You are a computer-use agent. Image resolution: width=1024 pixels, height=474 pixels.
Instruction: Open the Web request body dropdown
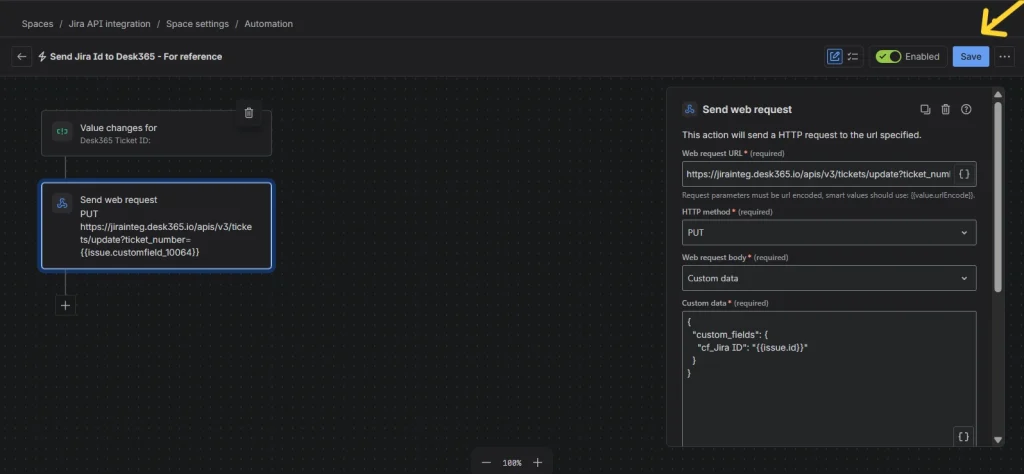click(x=829, y=278)
